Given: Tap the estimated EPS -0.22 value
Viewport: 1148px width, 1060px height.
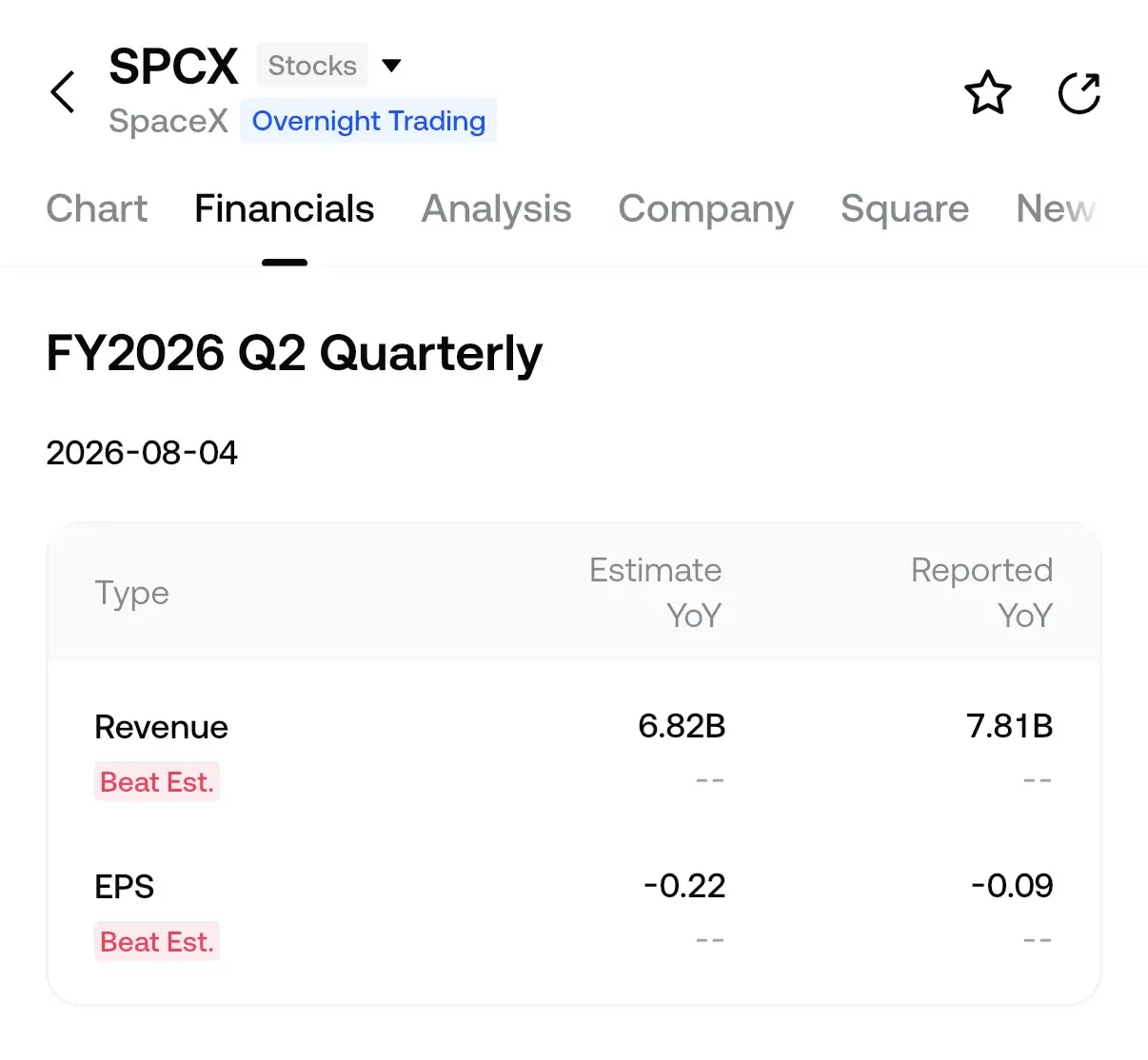Looking at the screenshot, I should click(684, 886).
